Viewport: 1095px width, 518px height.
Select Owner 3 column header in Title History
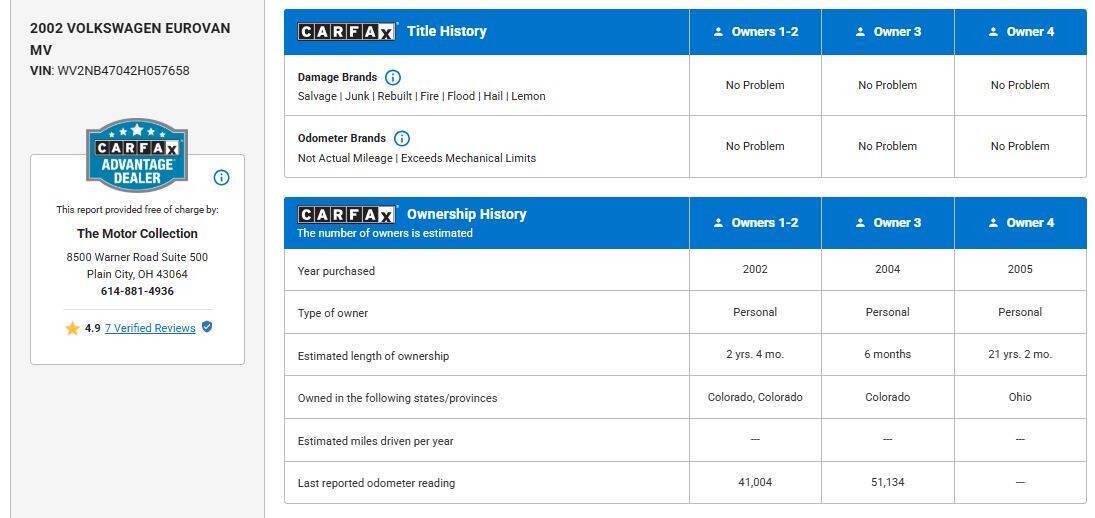[888, 31]
